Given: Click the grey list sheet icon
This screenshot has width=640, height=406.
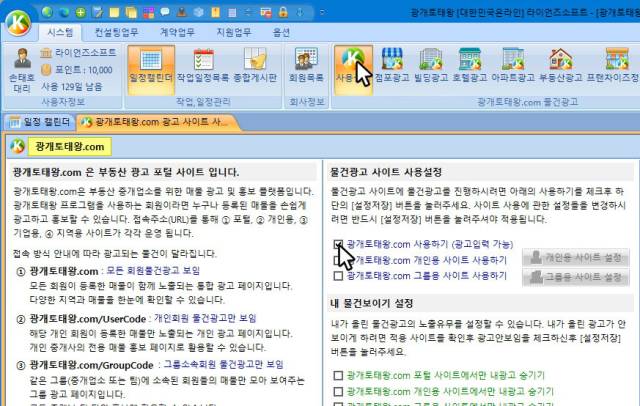Looking at the screenshot, I should [232, 12].
